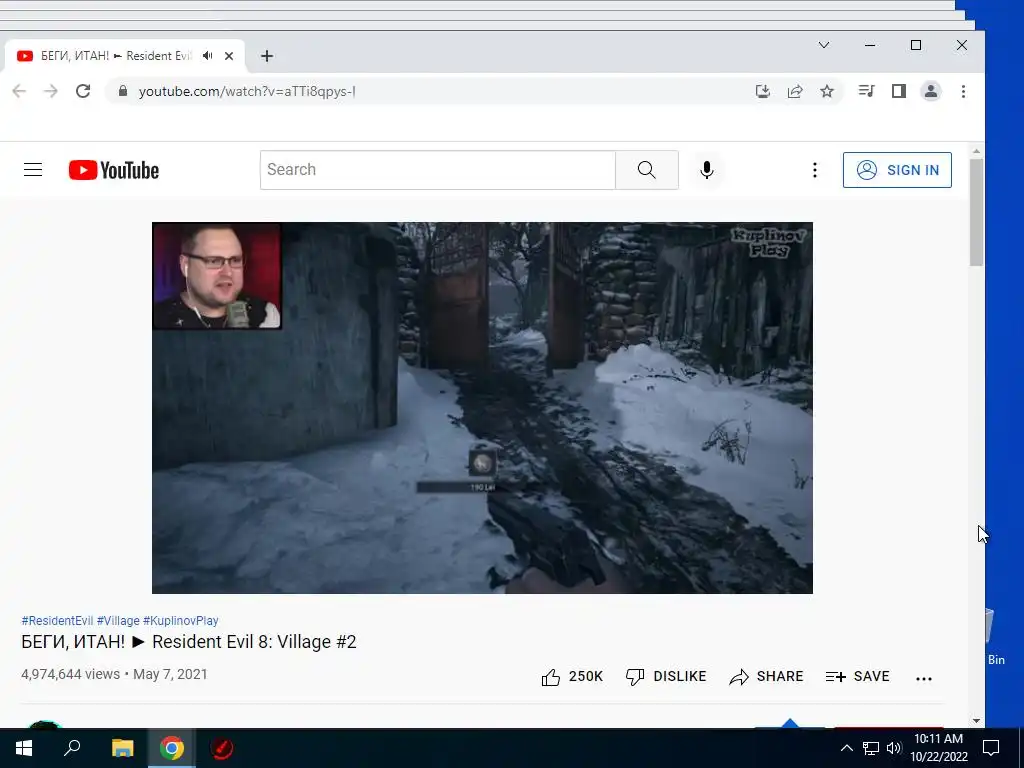Like the video with thumbs up
The image size is (1024, 768).
572,677
